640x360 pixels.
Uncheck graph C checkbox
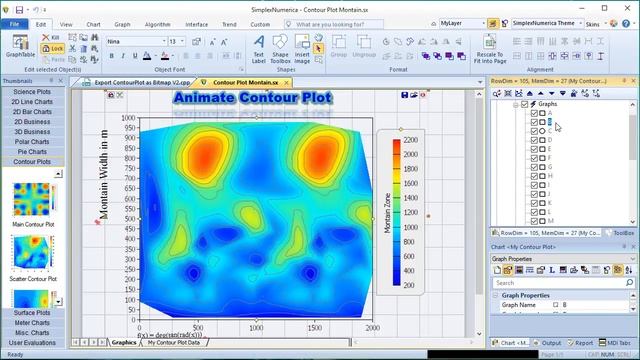(534, 131)
